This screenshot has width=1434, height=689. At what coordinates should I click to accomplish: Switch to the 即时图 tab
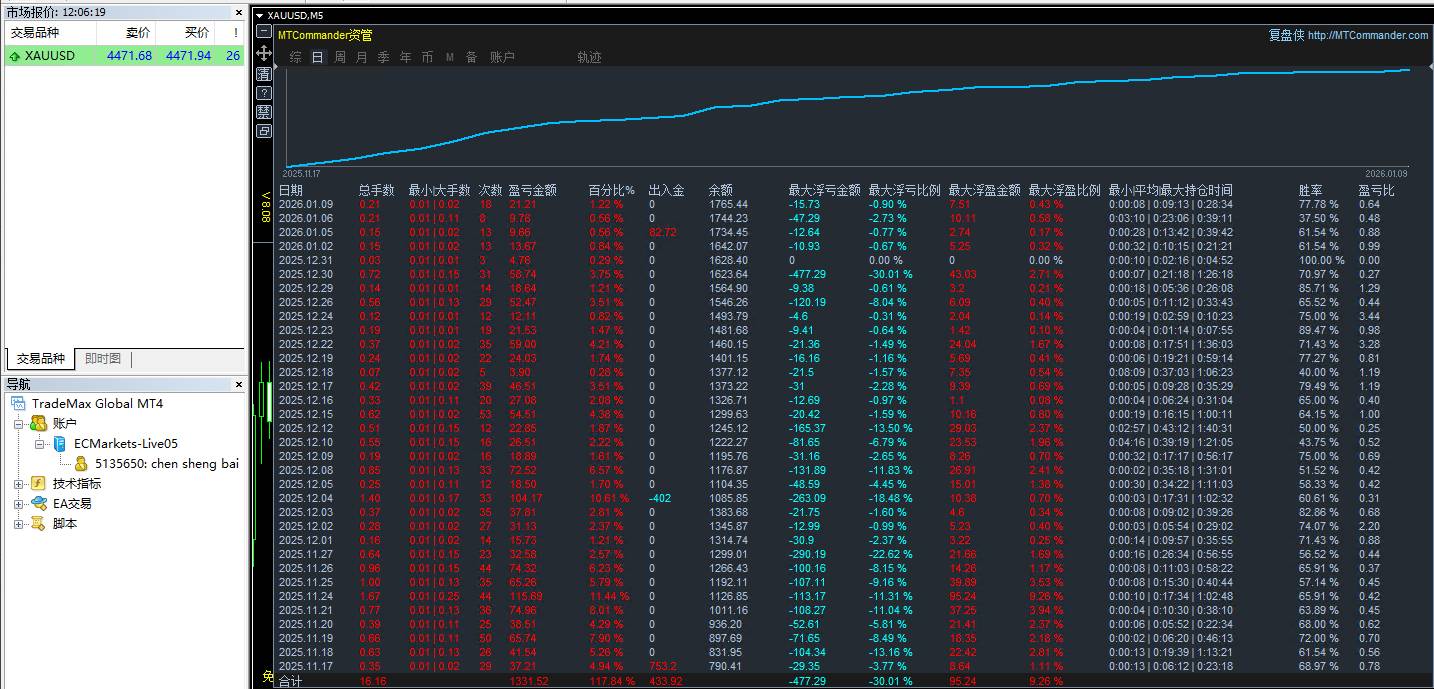coord(103,359)
